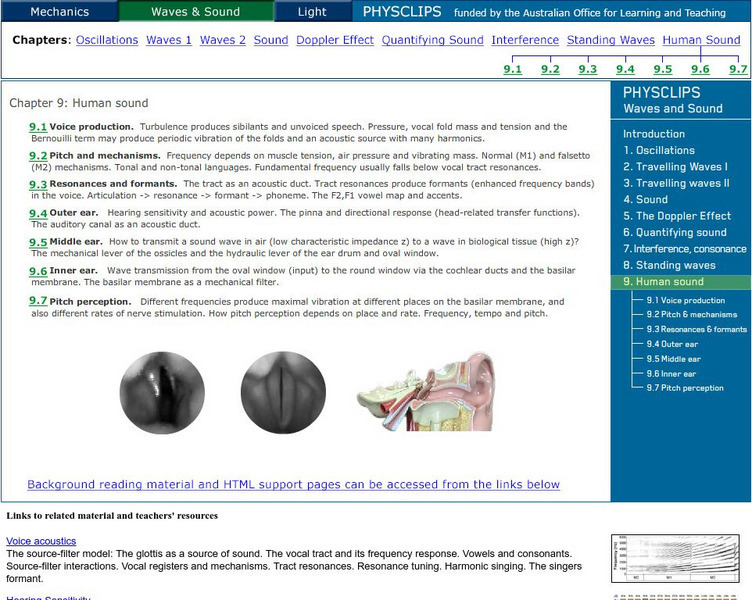Image resolution: width=752 pixels, height=600 pixels.
Task: Jump to section 9.1 in top navigation
Action: 513,69
